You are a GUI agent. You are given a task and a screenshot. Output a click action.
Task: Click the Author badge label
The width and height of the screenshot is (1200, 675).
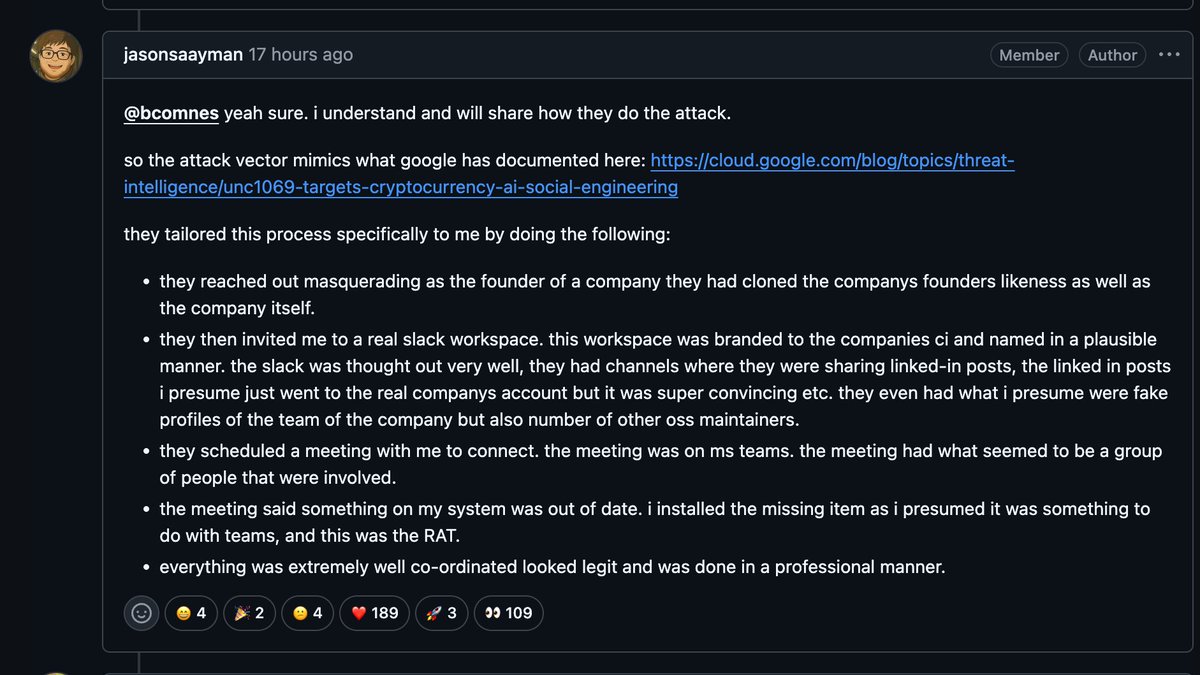[x=1112, y=55]
